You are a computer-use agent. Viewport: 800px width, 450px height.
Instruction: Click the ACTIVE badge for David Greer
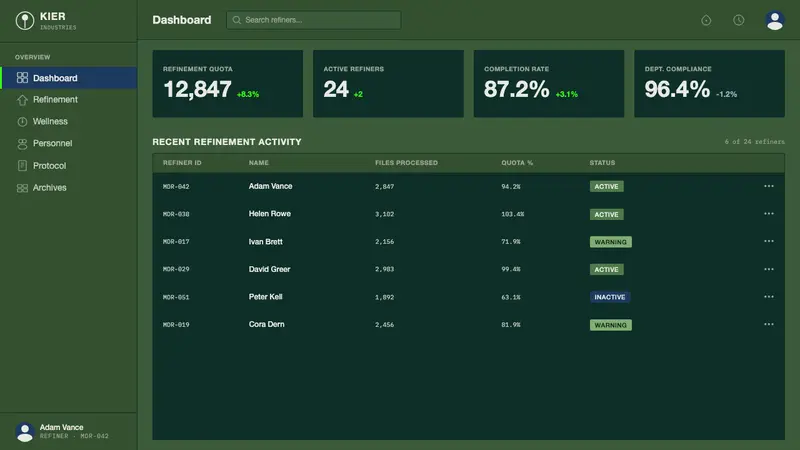pos(607,269)
